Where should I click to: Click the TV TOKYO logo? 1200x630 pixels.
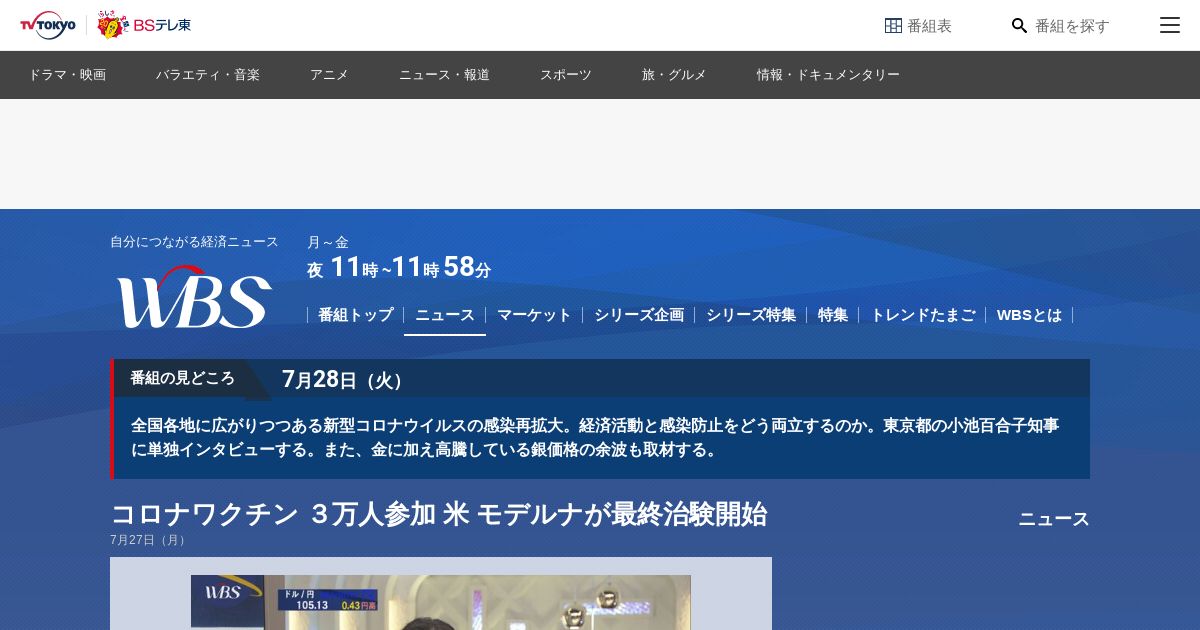48,25
